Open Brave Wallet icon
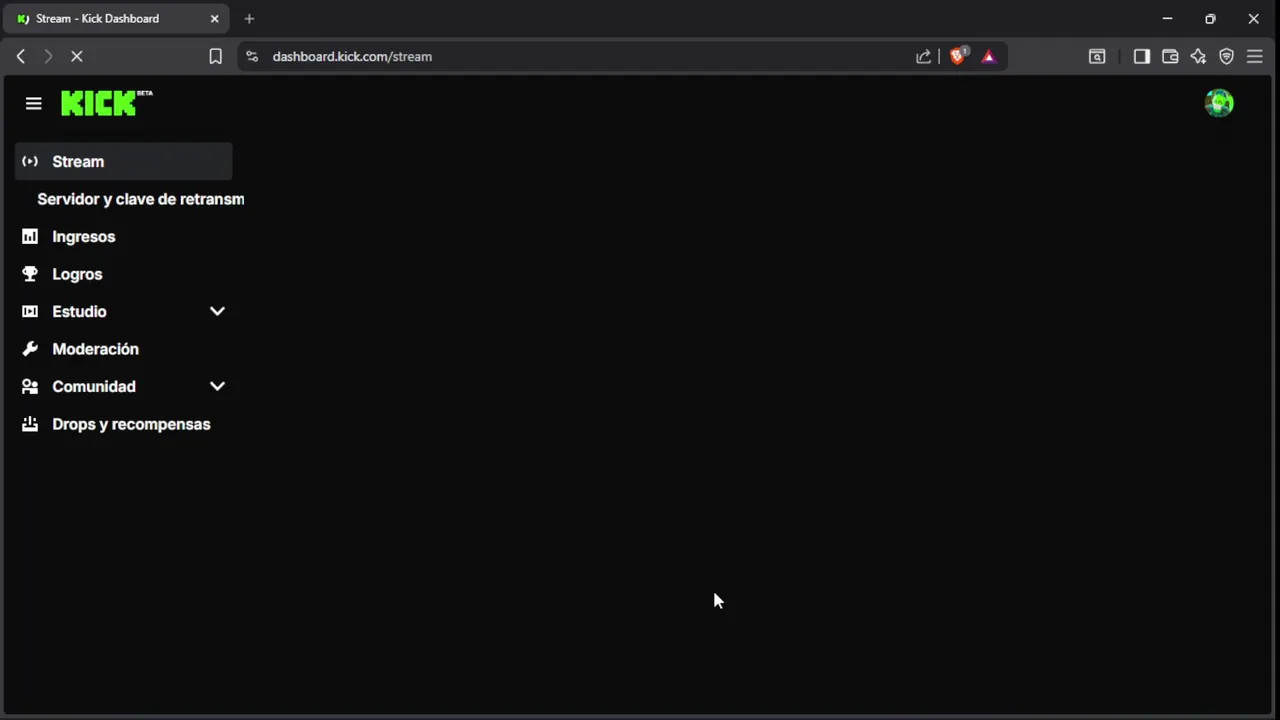Screen dimensions: 1280x720 (1170, 56)
